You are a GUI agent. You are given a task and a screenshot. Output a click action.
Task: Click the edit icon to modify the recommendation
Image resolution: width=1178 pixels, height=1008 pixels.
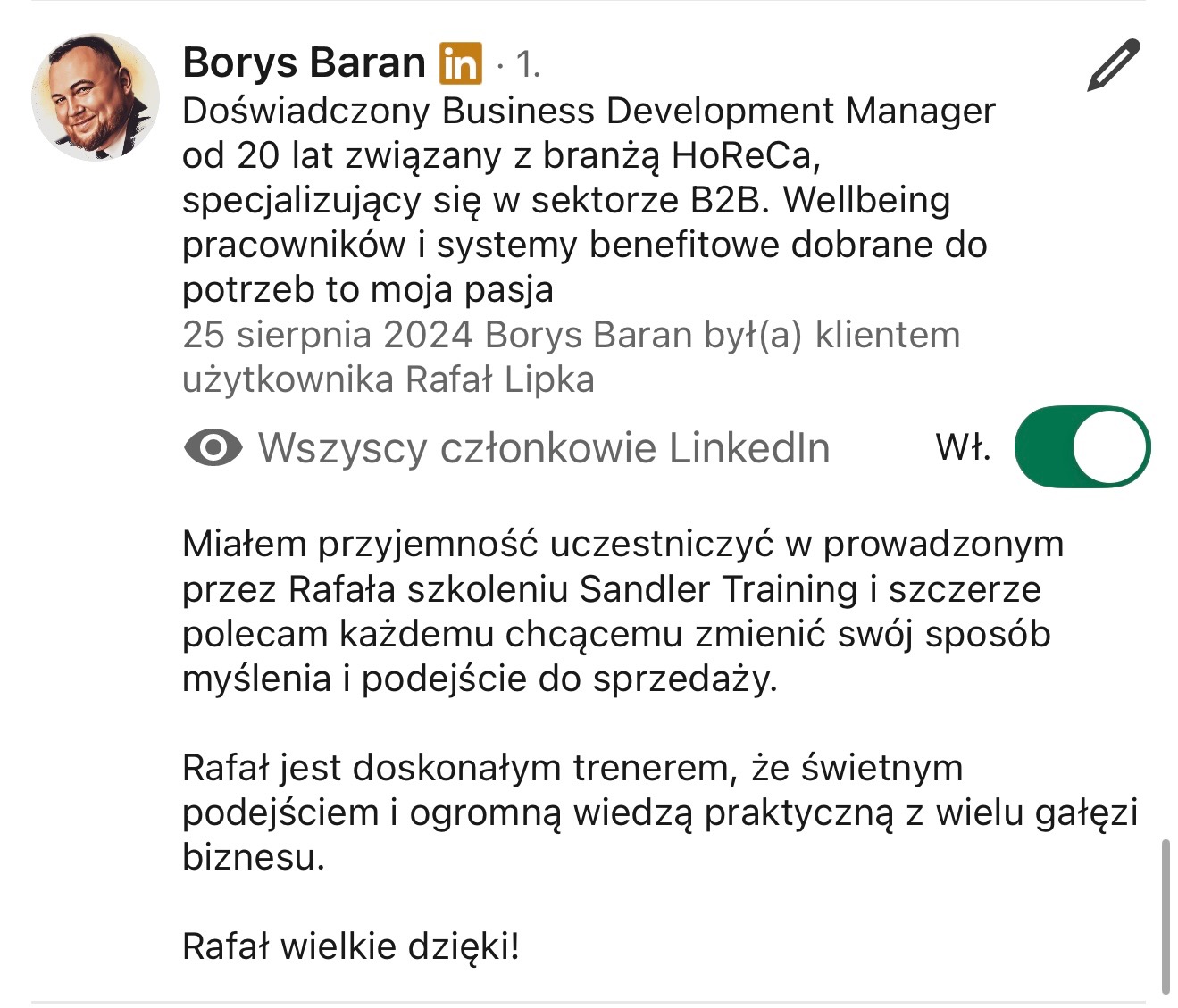[x=1113, y=62]
